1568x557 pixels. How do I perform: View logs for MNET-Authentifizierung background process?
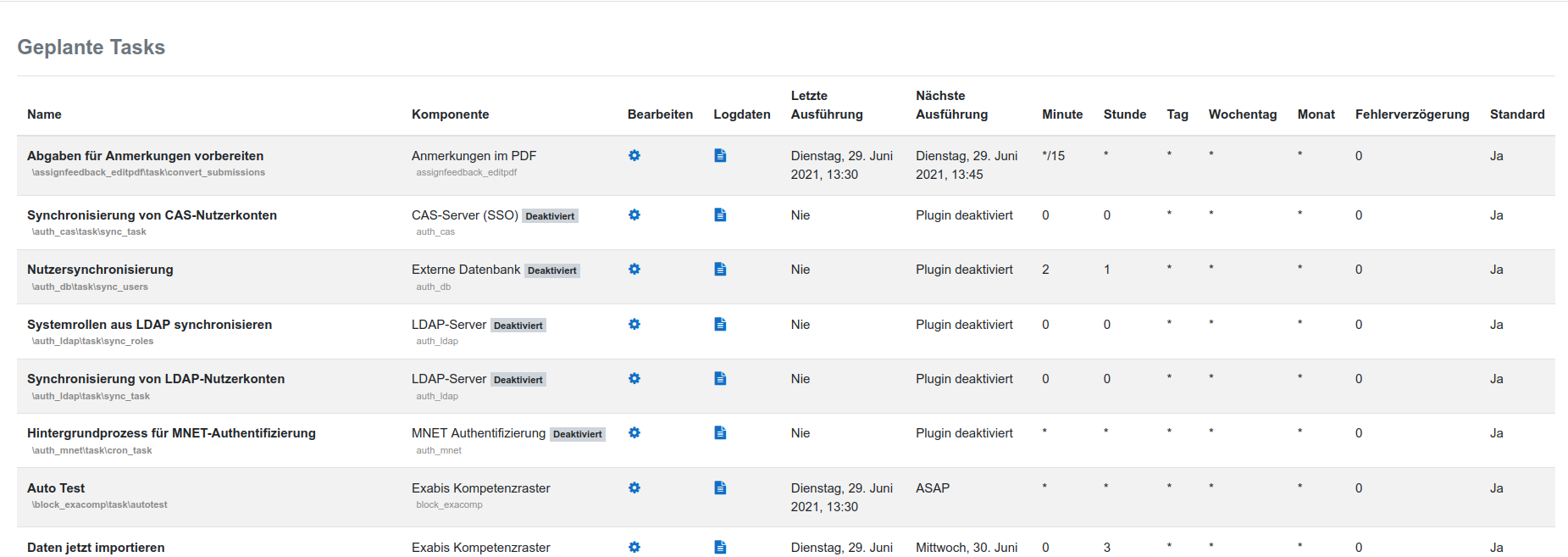pos(720,433)
